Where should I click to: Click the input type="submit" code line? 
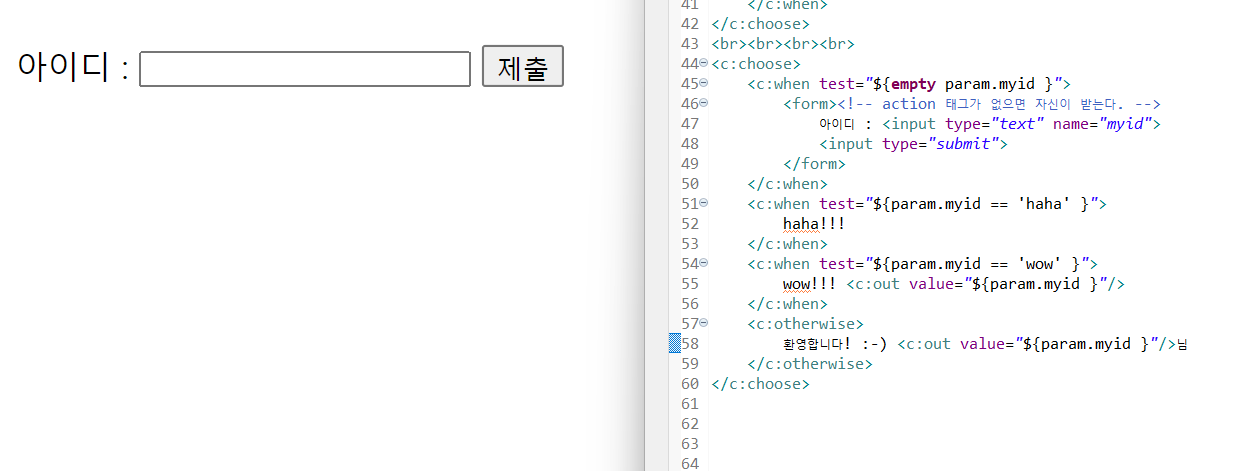click(913, 144)
